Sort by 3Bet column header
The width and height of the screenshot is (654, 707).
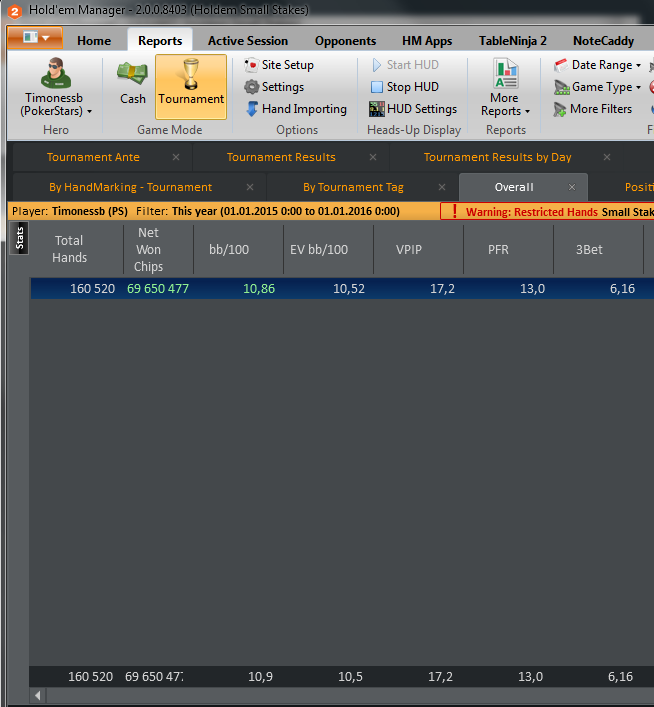pos(589,249)
